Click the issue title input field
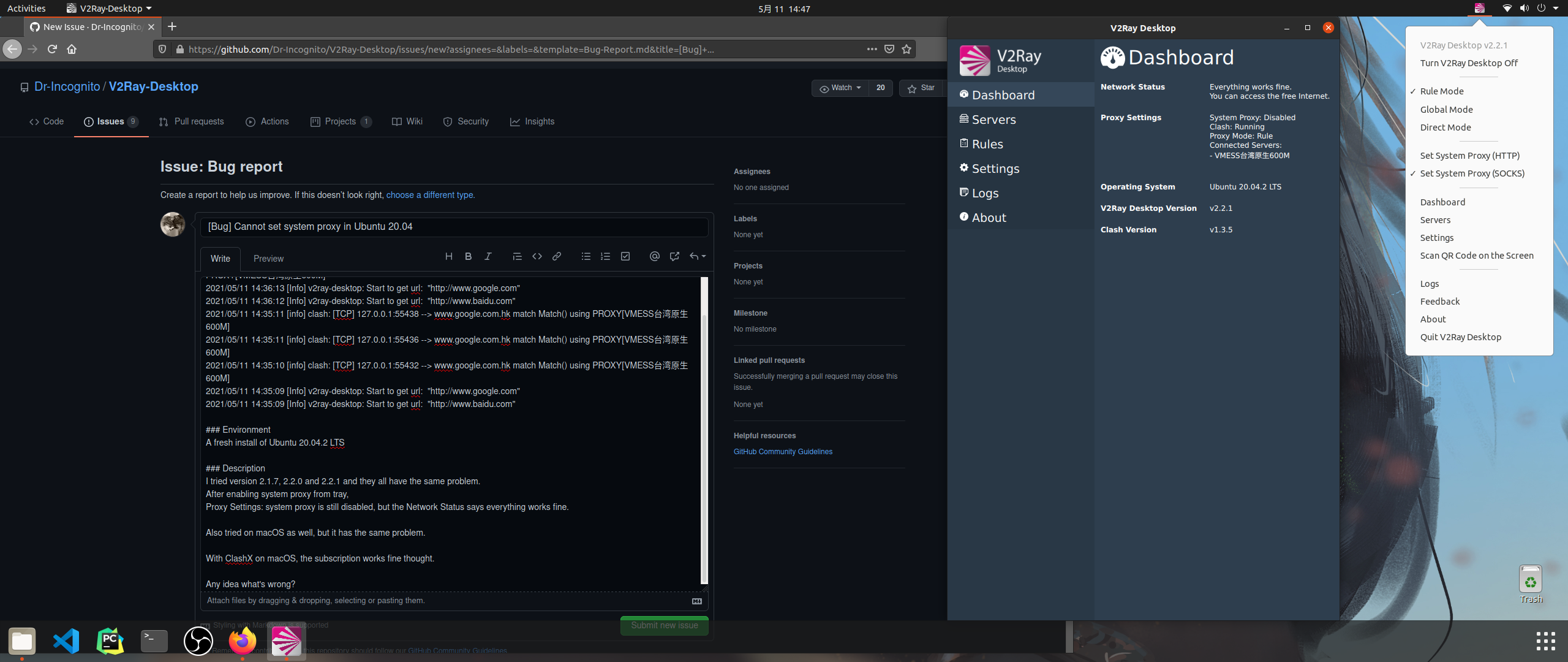Viewport: 1568px width, 662px height. click(x=453, y=226)
